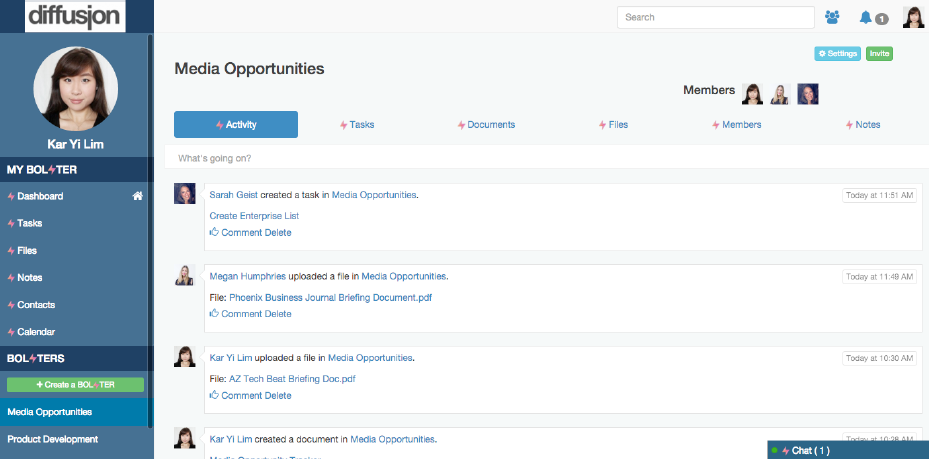This screenshot has width=929, height=459.
Task: Click thumbs-up icon on Sarah Geist's post
Action: pos(214,232)
